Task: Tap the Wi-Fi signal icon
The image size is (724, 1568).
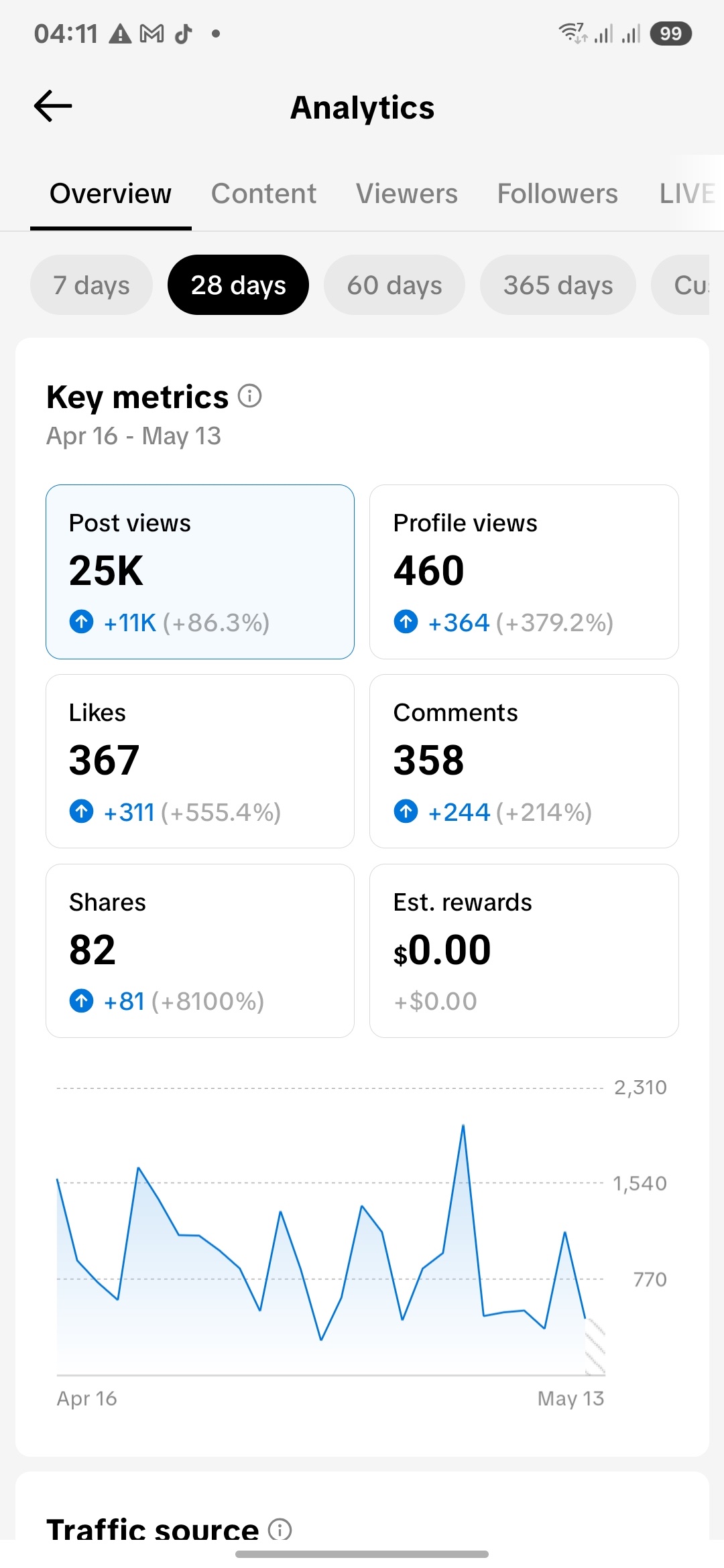Action: (572, 32)
